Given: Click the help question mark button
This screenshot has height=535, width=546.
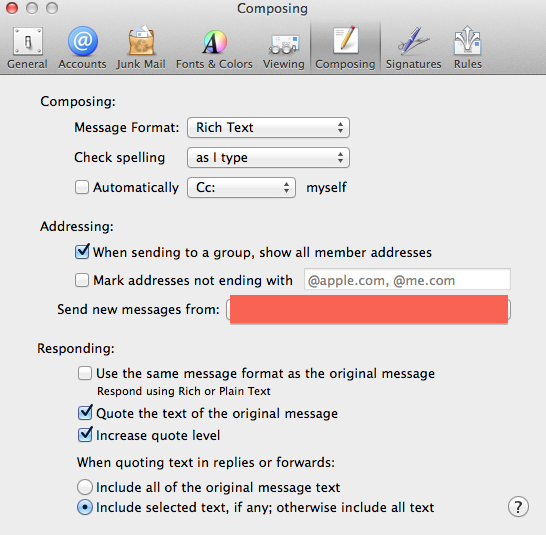Looking at the screenshot, I should click(518, 507).
